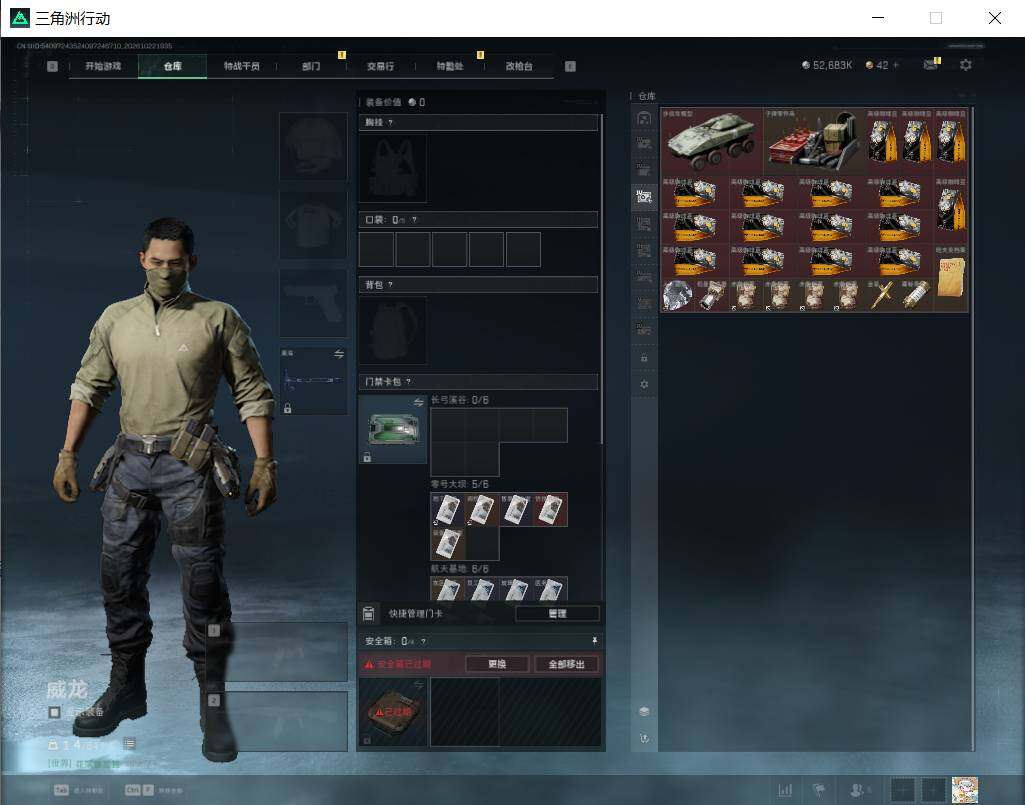The width and height of the screenshot is (1025, 805).
Task: Toggle the pin icon on the 安全箱 header
Action: pos(594,641)
